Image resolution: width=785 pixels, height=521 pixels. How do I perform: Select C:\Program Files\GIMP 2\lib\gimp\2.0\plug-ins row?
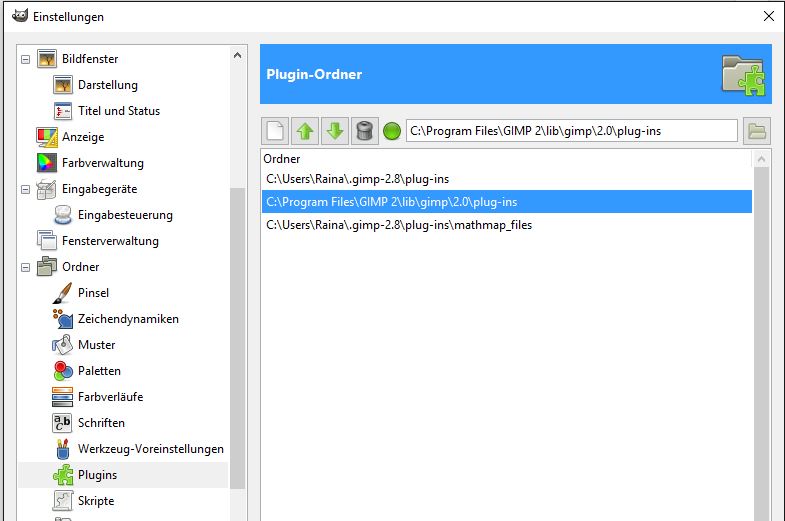(507, 202)
